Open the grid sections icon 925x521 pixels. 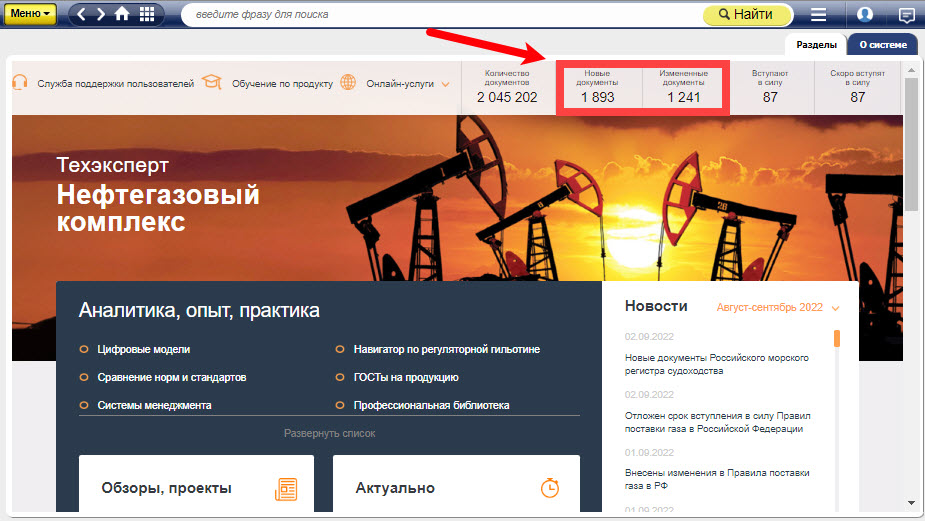click(x=147, y=14)
